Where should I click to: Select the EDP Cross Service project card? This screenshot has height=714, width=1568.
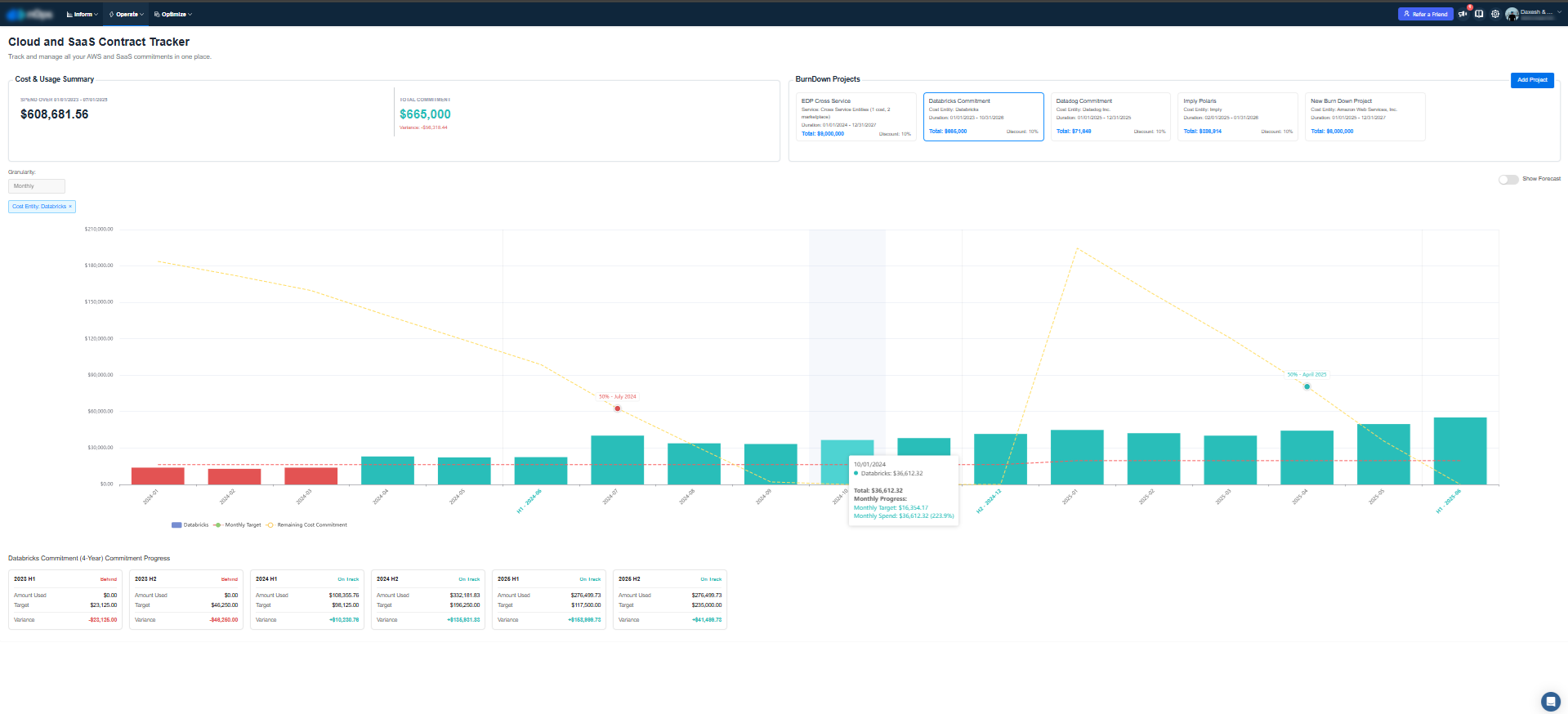pos(855,117)
